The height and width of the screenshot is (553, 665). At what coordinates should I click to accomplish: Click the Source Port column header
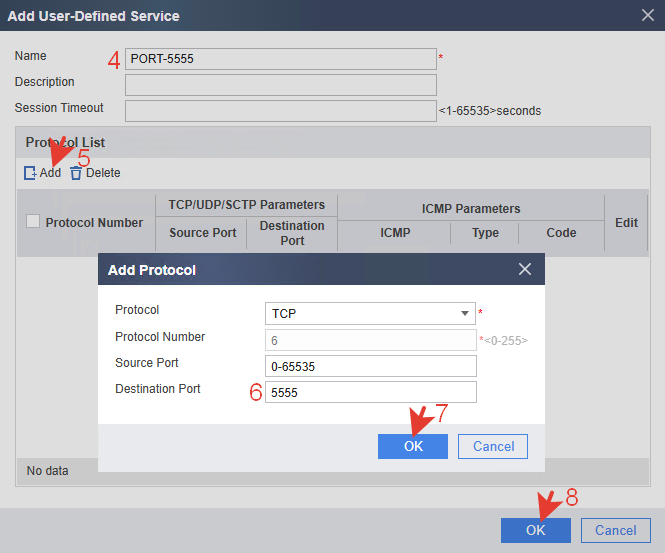click(202, 233)
